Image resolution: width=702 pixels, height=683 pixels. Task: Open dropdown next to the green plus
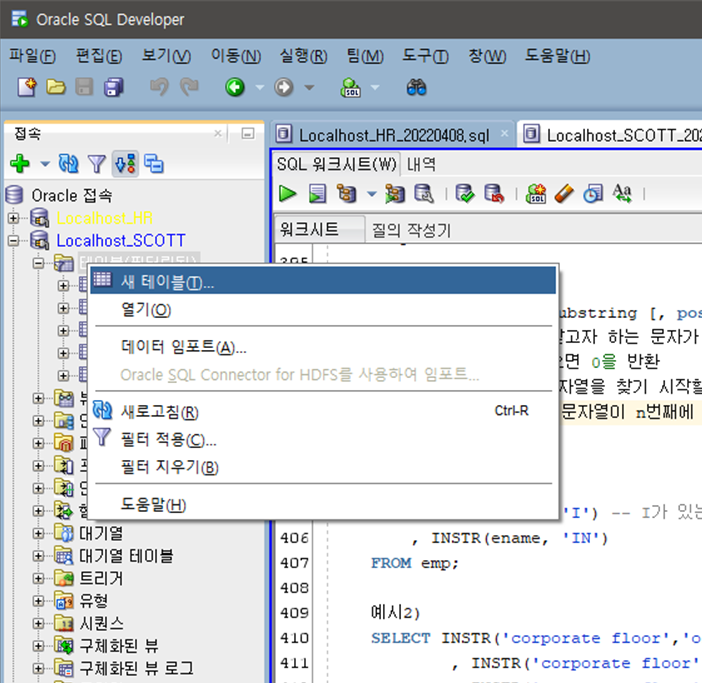pos(45,164)
